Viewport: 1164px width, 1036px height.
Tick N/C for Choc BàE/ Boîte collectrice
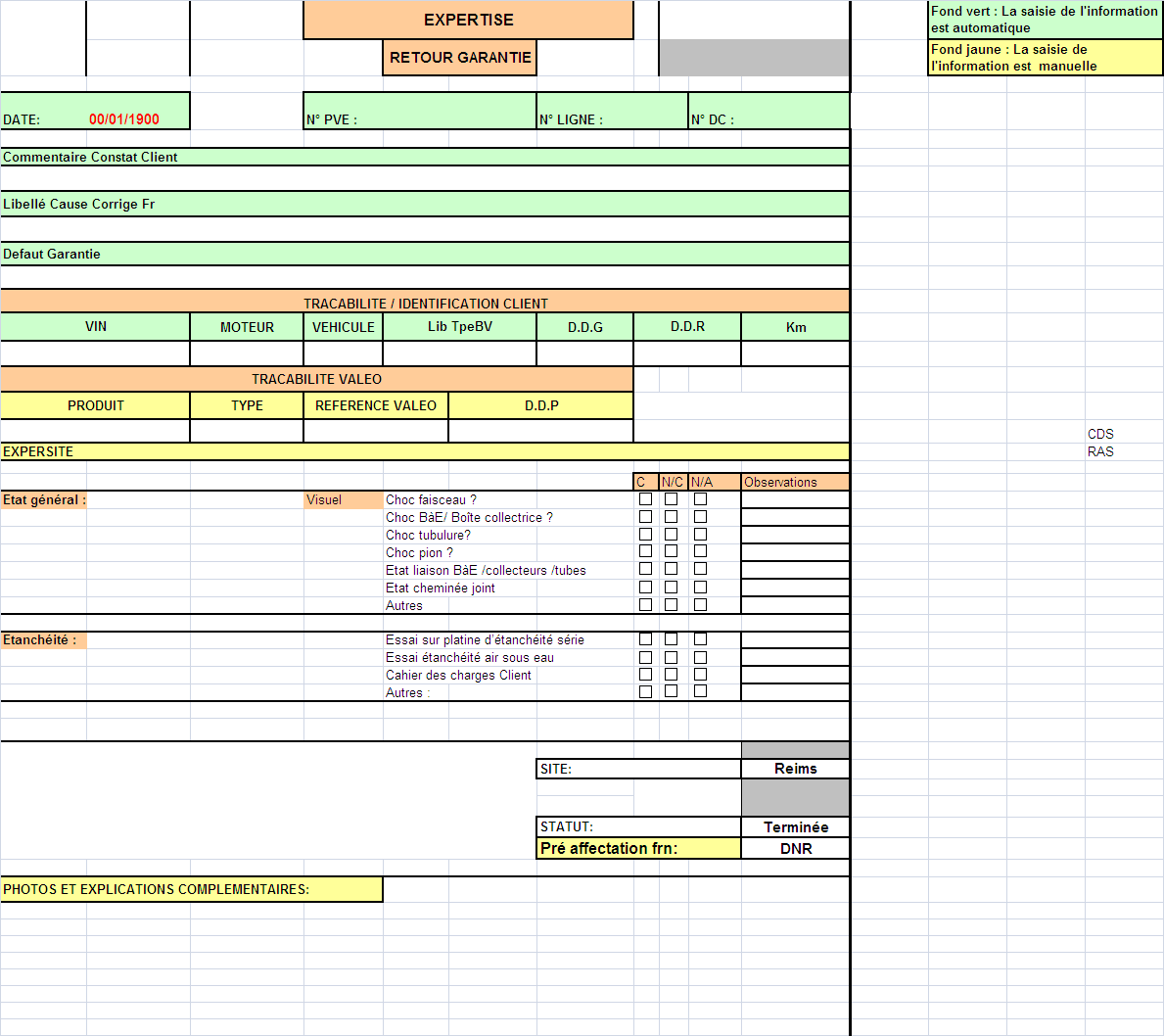pyautogui.click(x=671, y=516)
